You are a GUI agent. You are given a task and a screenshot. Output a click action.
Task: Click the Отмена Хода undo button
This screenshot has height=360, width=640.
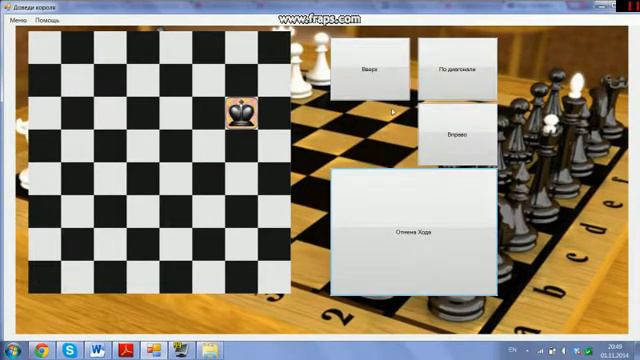(x=413, y=232)
